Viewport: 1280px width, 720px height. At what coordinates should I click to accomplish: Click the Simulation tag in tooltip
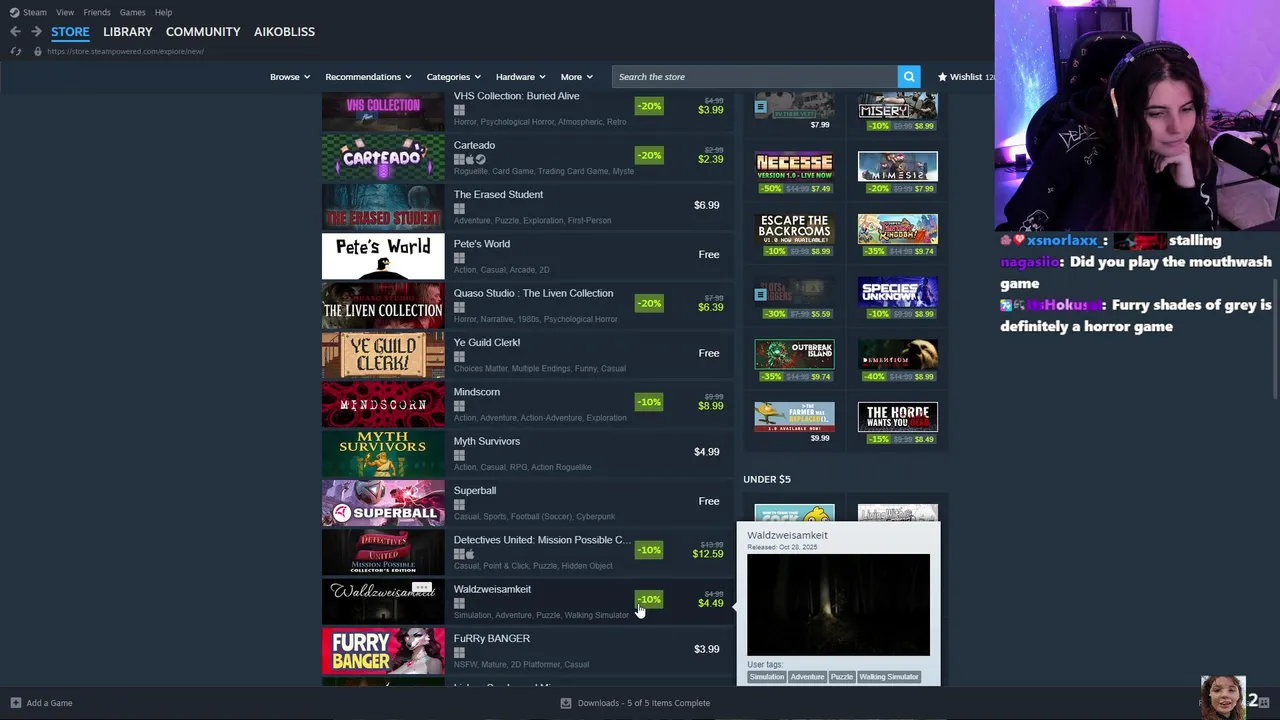pos(767,677)
